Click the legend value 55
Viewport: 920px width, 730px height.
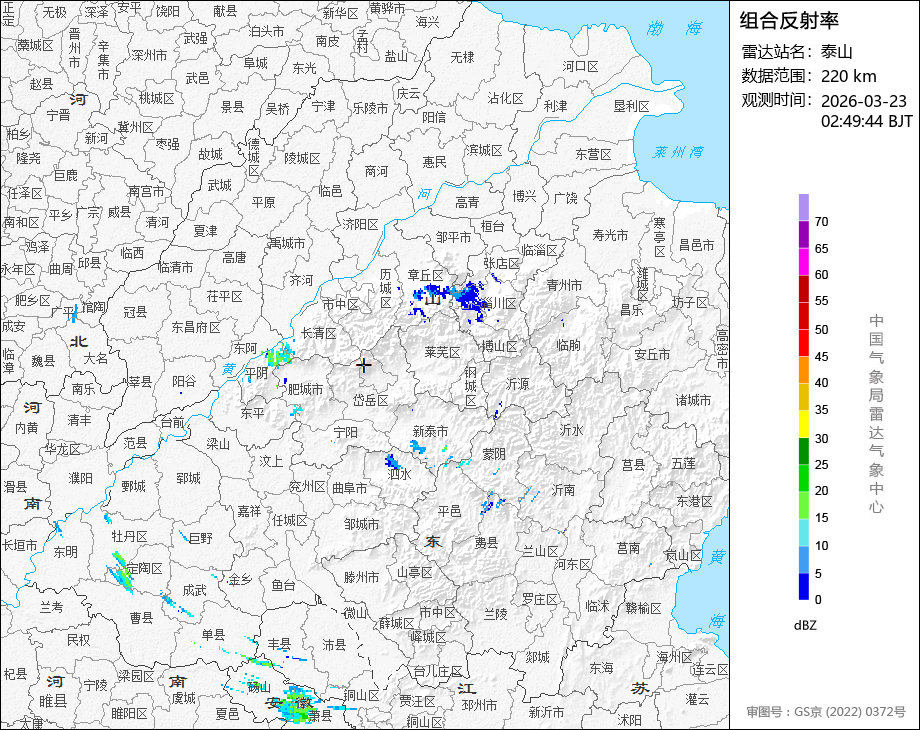click(x=821, y=301)
